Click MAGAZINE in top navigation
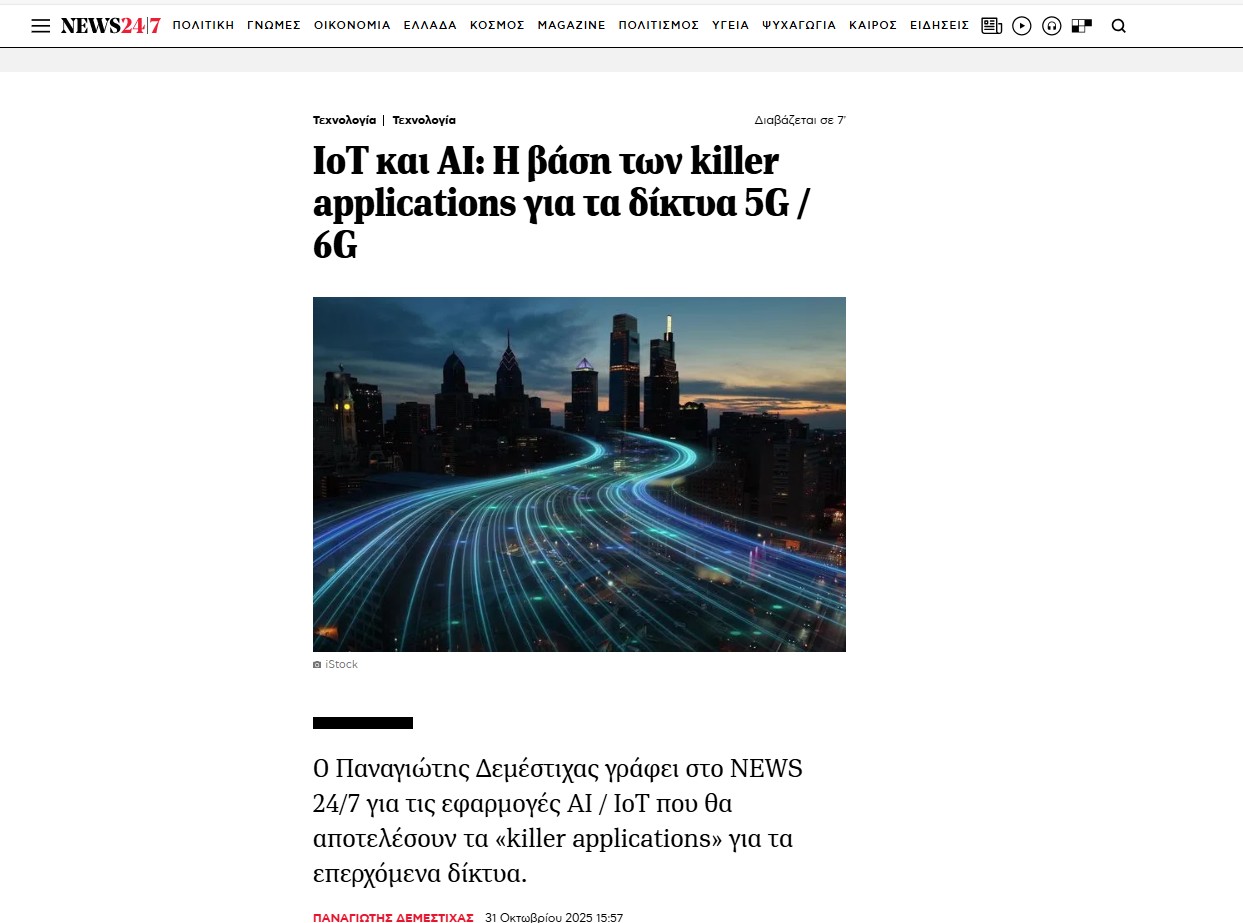The height and width of the screenshot is (923, 1243). [x=571, y=26]
